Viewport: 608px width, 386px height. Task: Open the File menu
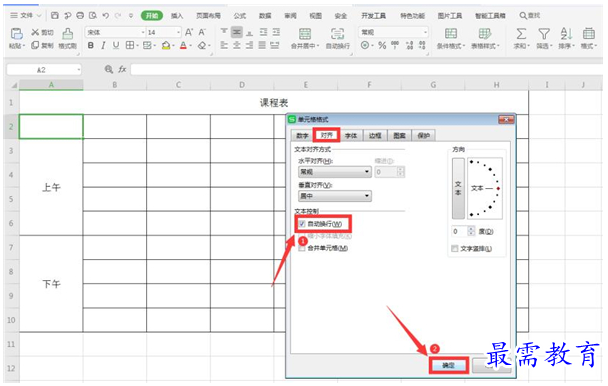click(x=26, y=16)
